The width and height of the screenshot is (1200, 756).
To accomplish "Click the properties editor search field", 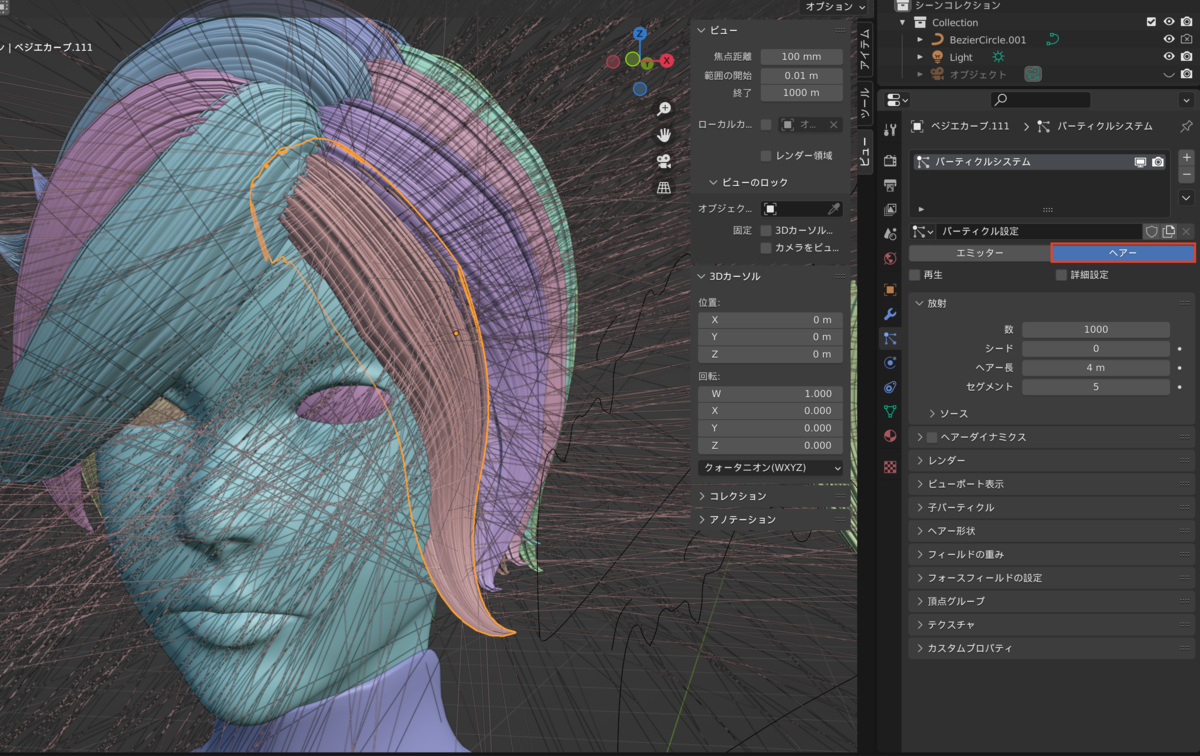I will tap(1040, 100).
